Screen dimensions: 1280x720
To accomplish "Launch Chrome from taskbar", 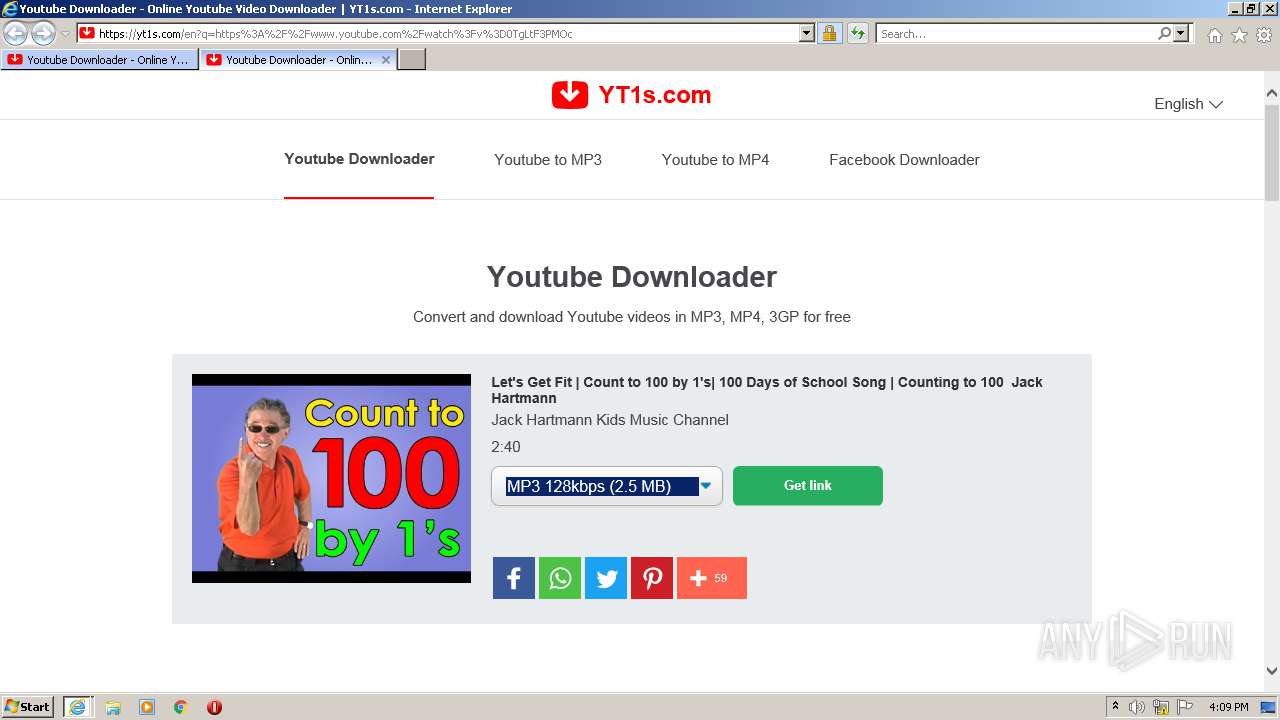I will tap(181, 707).
